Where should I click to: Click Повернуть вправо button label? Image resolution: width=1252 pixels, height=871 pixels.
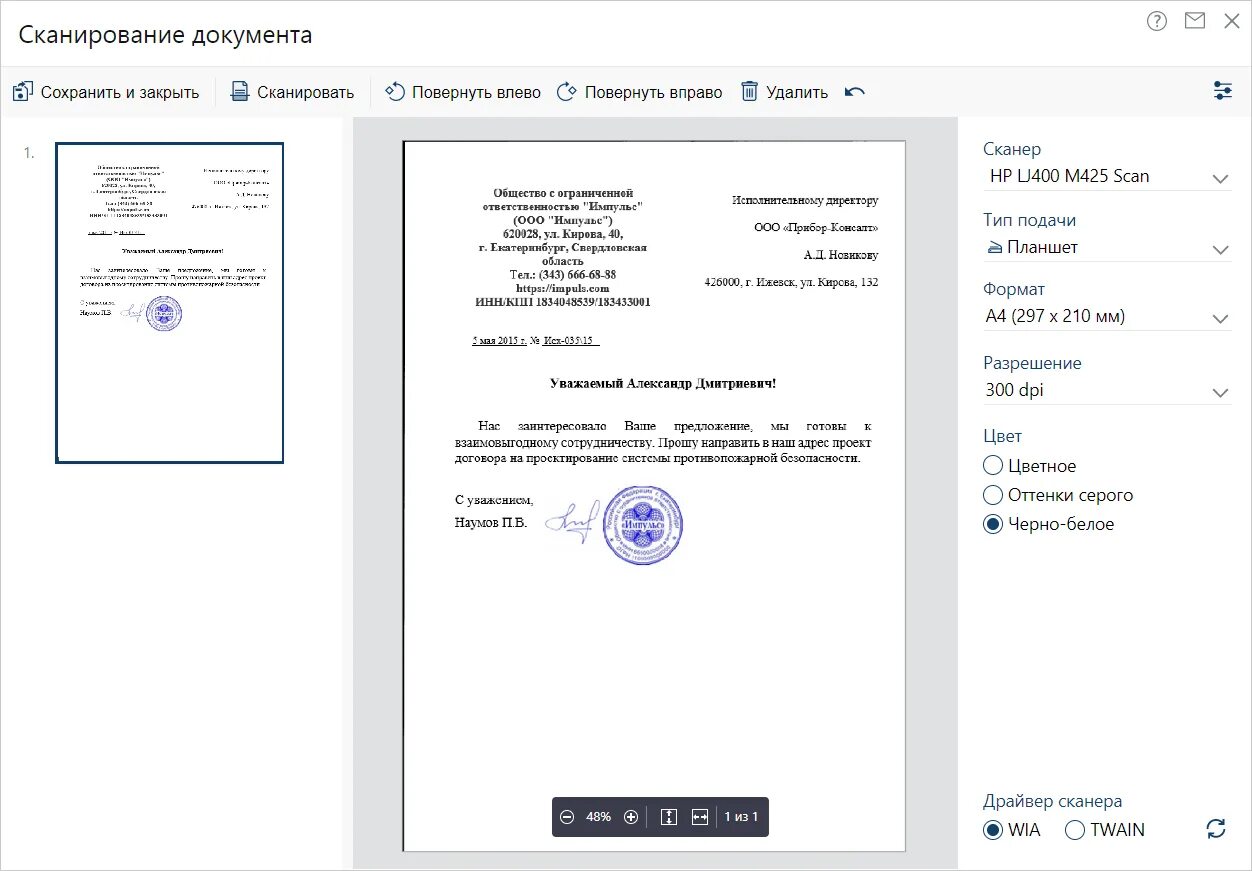click(x=653, y=92)
